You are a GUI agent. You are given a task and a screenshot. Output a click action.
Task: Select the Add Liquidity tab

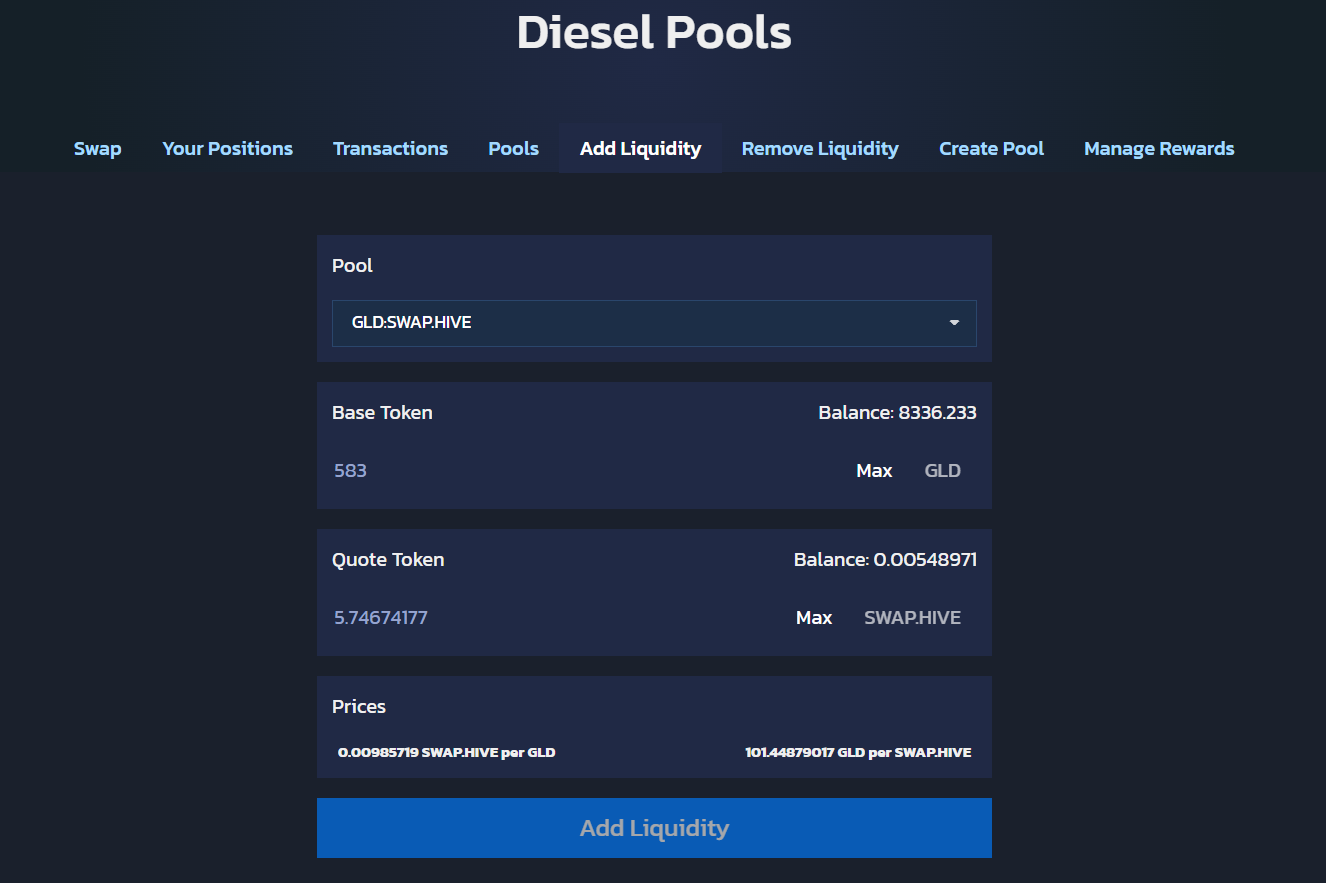click(640, 149)
